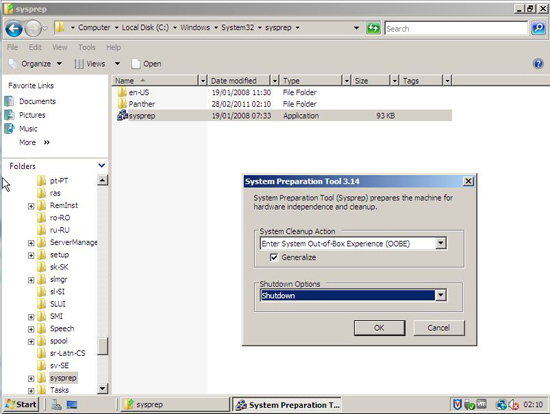The height and width of the screenshot is (414, 550).
Task: Open the Name column filter dropdown
Action: tap(203, 81)
